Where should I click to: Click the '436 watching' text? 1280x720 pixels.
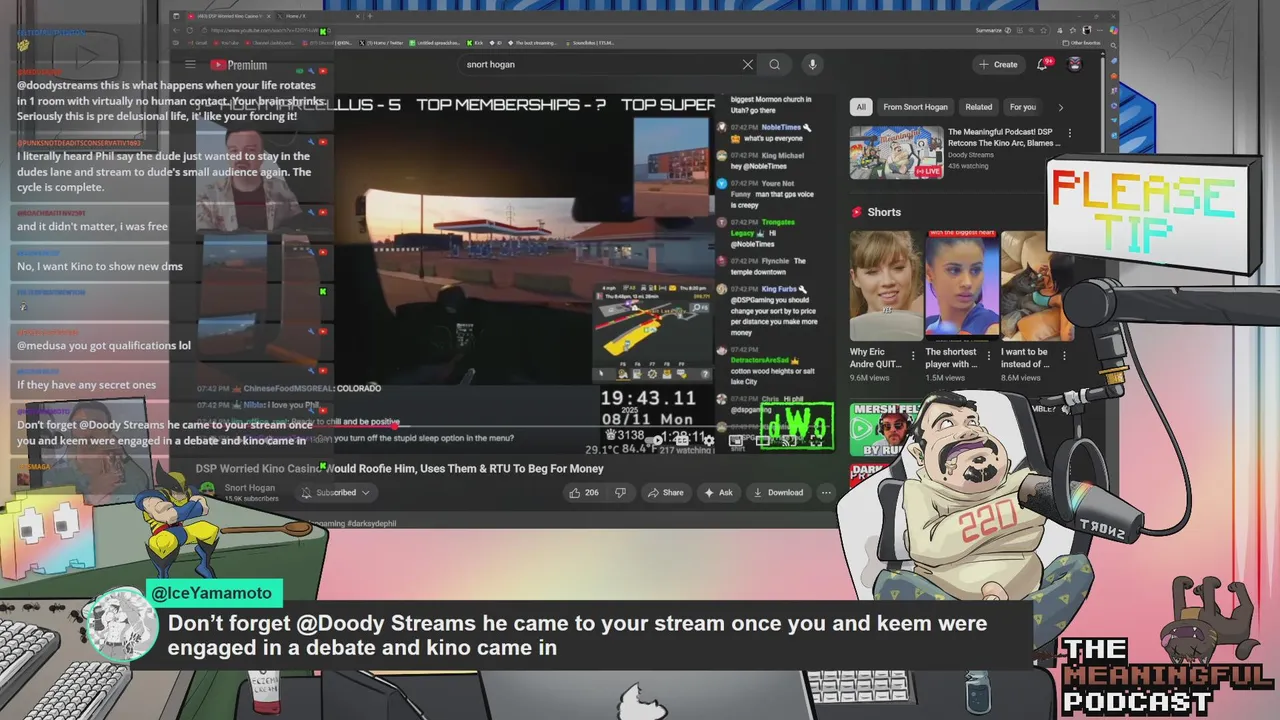click(967, 166)
